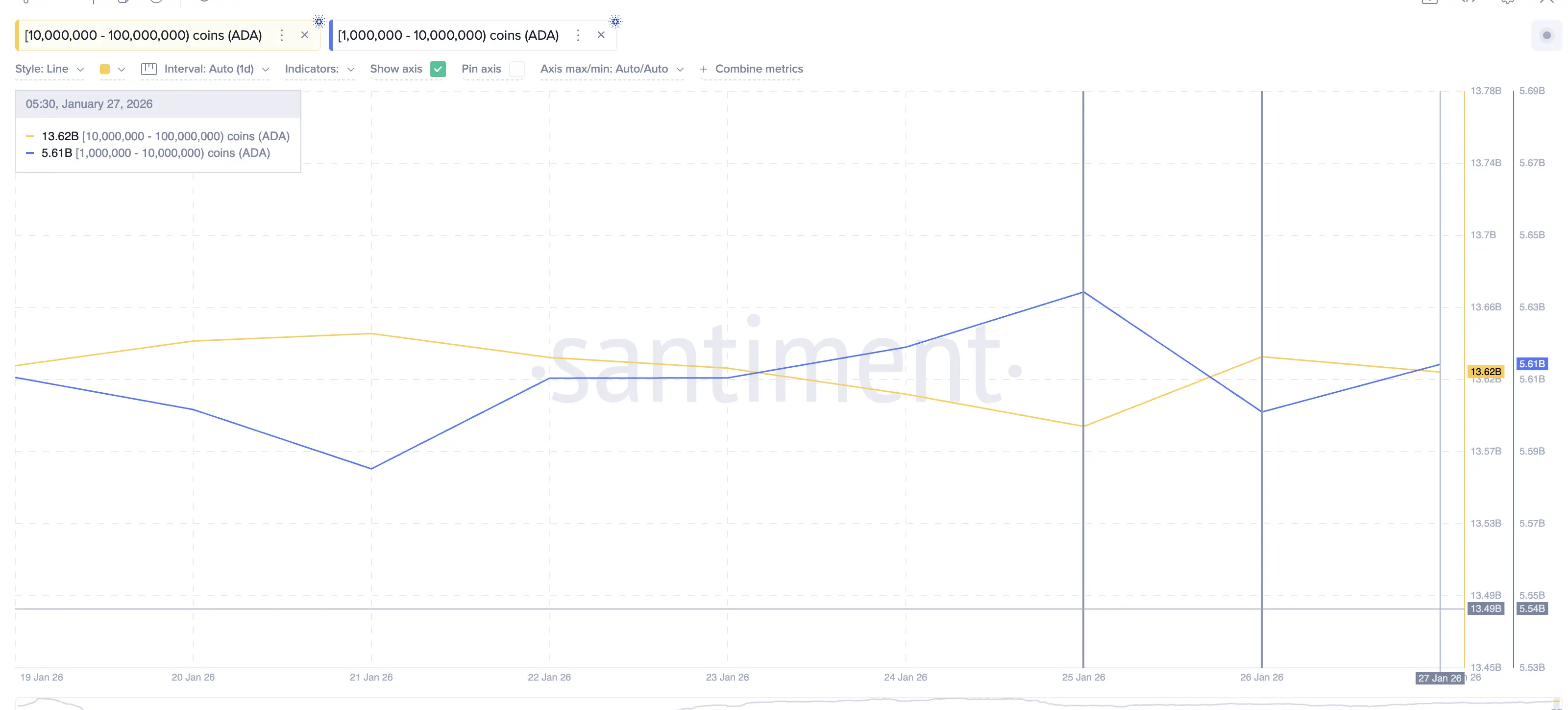1568x710 pixels.
Task: Click the recording indicator circle at top right
Action: tap(1547, 35)
